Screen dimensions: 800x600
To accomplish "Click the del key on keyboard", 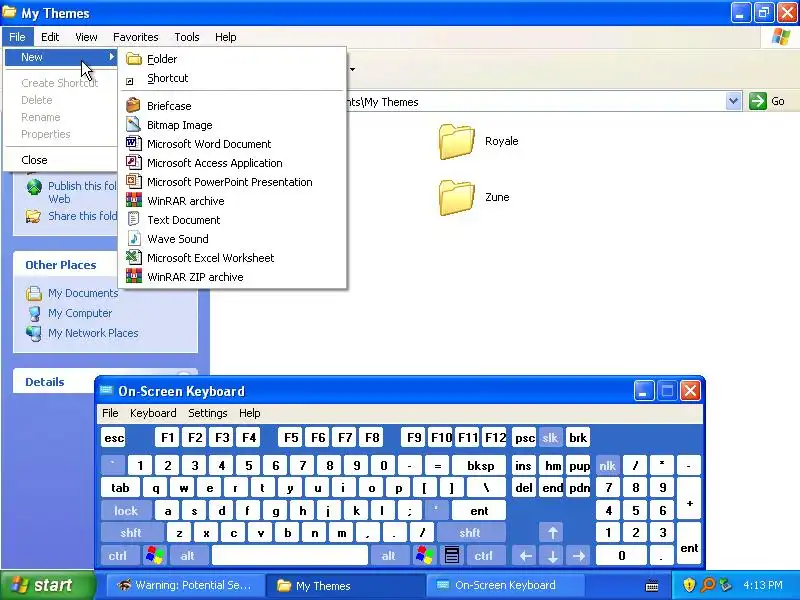I will click(x=524, y=488).
